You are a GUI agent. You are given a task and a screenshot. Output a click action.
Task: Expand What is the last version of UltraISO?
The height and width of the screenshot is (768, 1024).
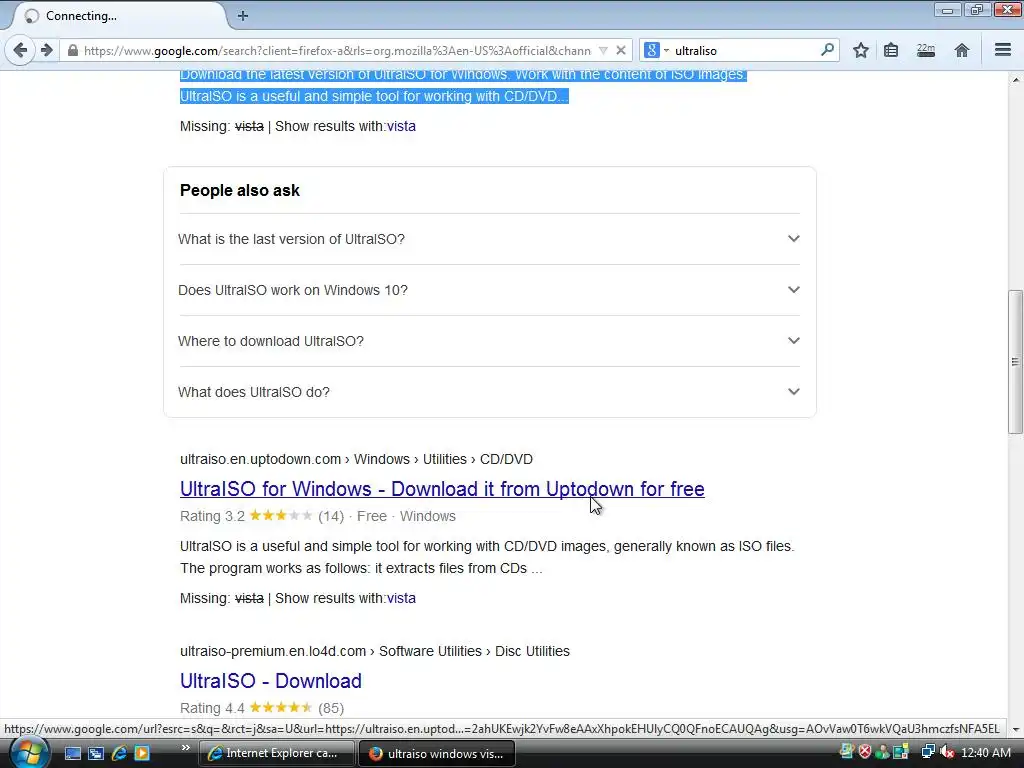coord(489,239)
